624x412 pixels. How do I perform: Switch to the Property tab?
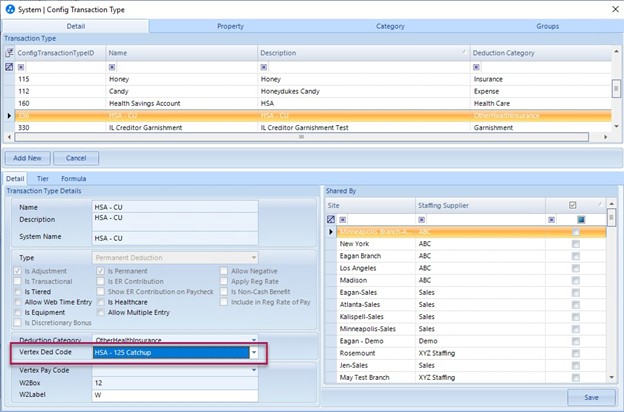pyautogui.click(x=230, y=26)
